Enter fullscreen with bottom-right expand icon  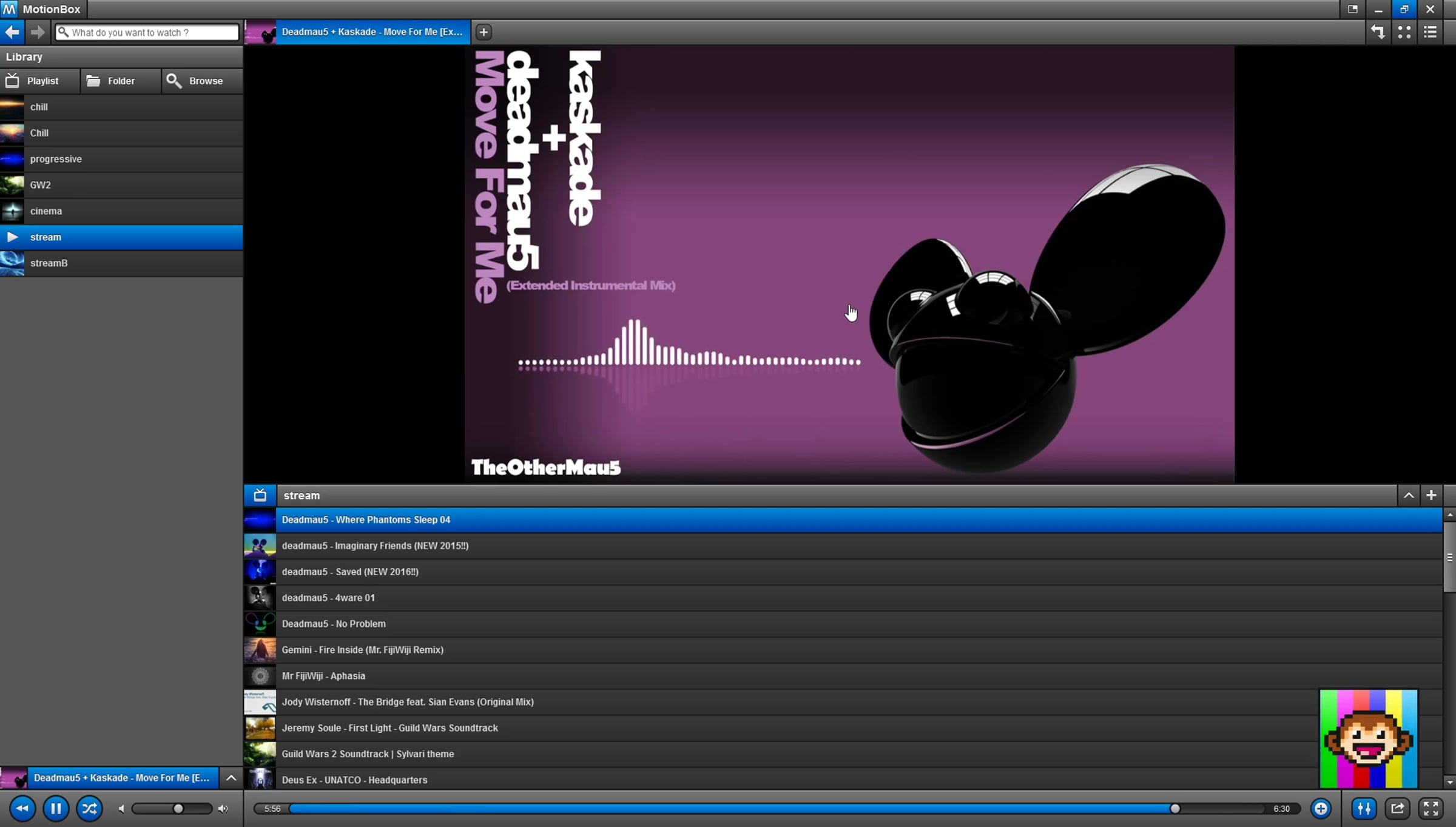pyautogui.click(x=1431, y=808)
